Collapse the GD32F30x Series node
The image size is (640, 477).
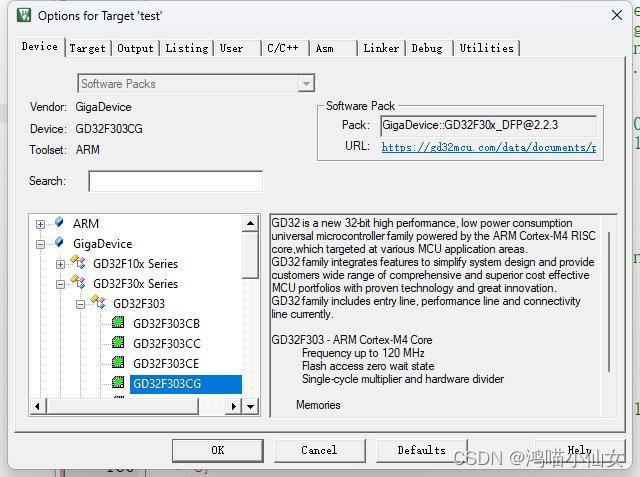click(x=60, y=284)
